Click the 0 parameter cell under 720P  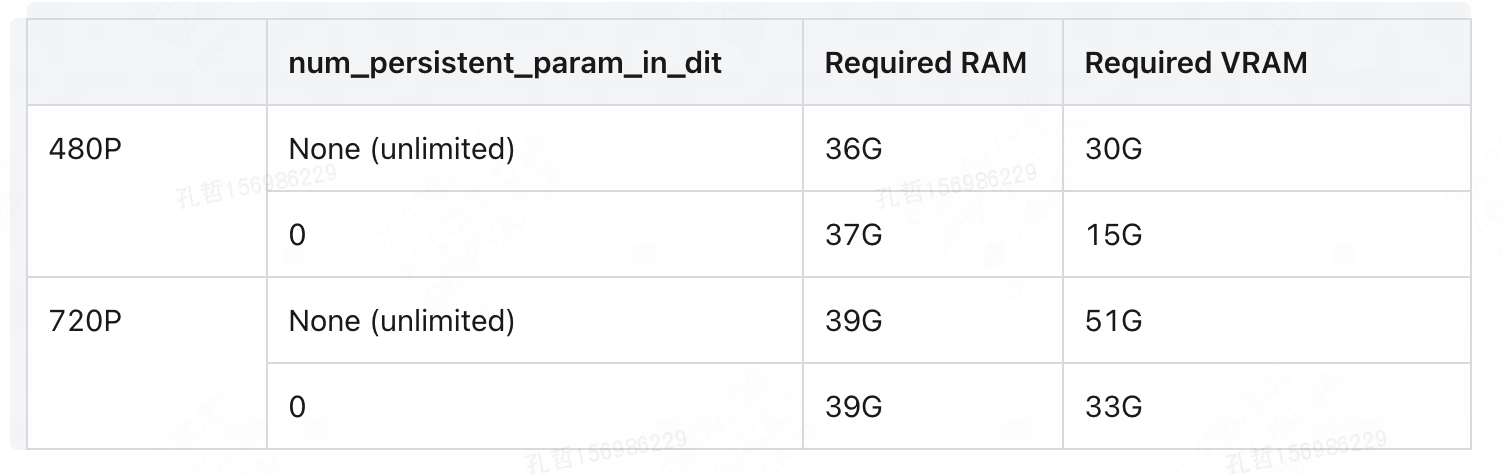point(297,407)
